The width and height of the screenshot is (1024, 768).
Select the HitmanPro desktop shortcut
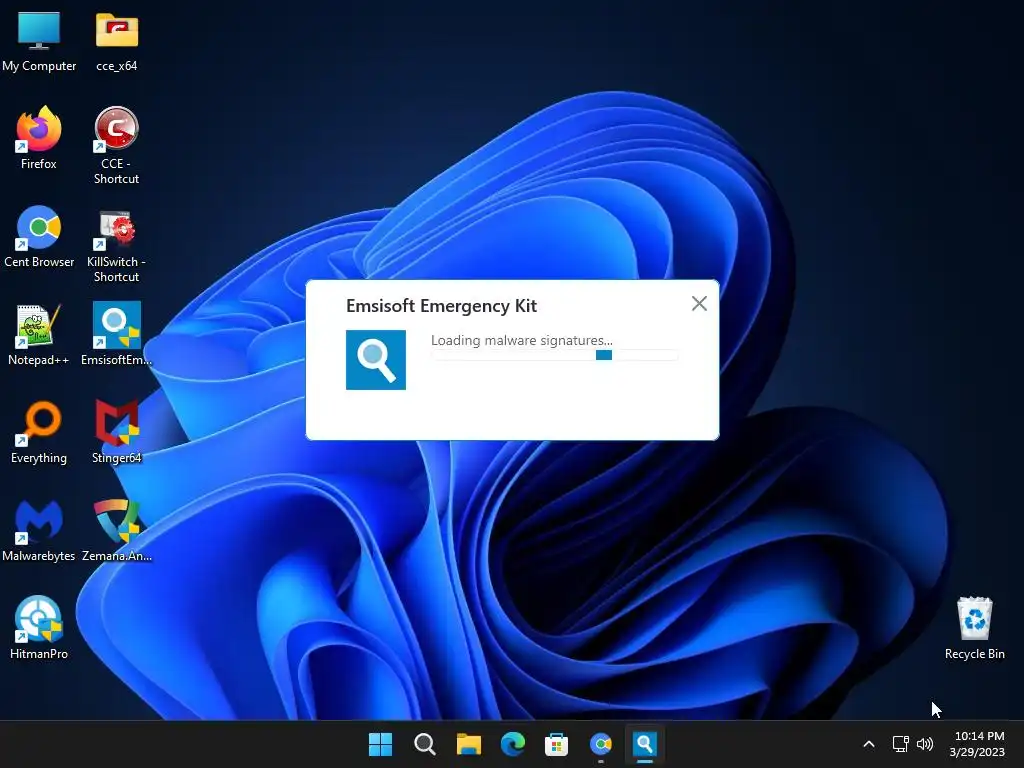39,628
